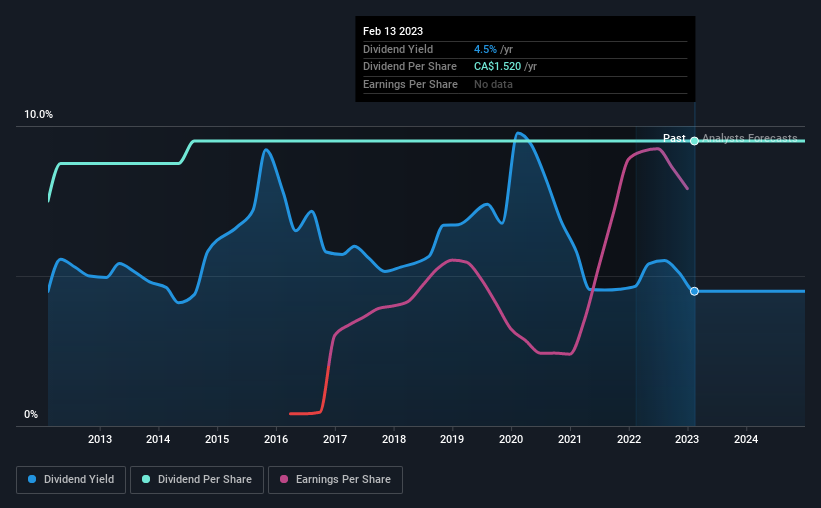Viewport: 821px width, 508px height.
Task: Click the 2014 x-axis label
Action: pyautogui.click(x=158, y=439)
